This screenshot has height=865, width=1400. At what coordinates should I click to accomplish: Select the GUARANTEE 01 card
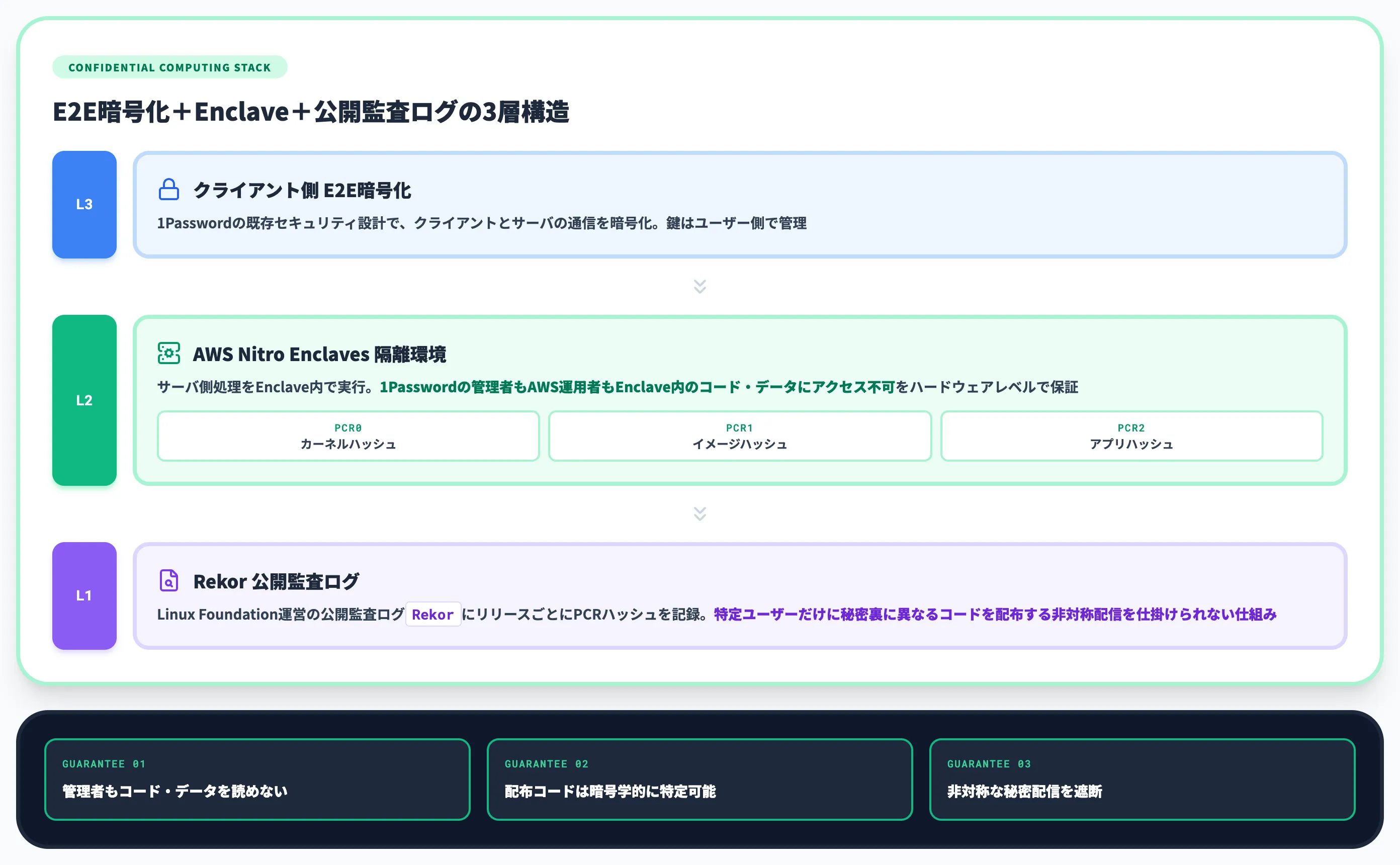coord(257,779)
